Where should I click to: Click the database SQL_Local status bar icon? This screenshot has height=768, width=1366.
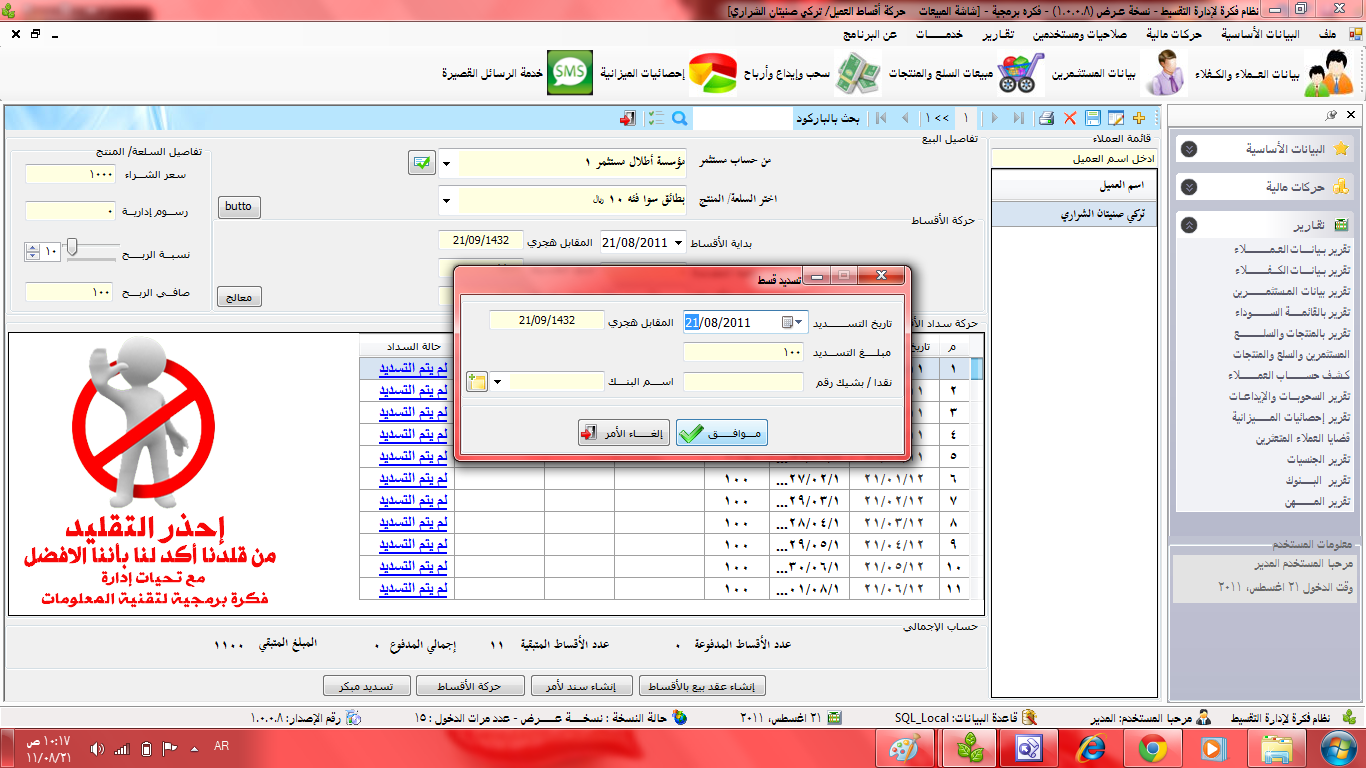(1029, 717)
